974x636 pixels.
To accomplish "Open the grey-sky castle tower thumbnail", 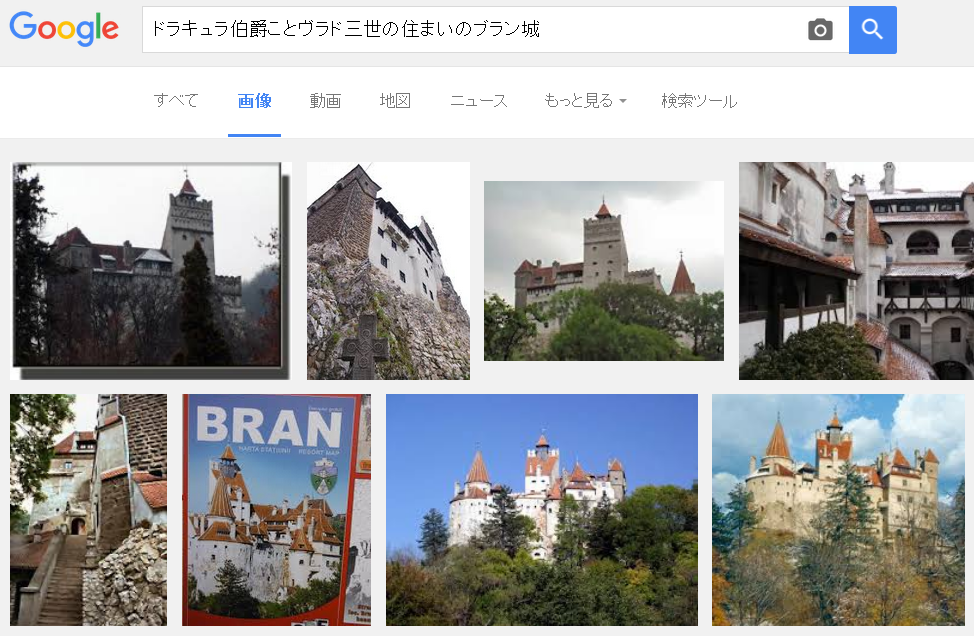I will click(x=604, y=271).
